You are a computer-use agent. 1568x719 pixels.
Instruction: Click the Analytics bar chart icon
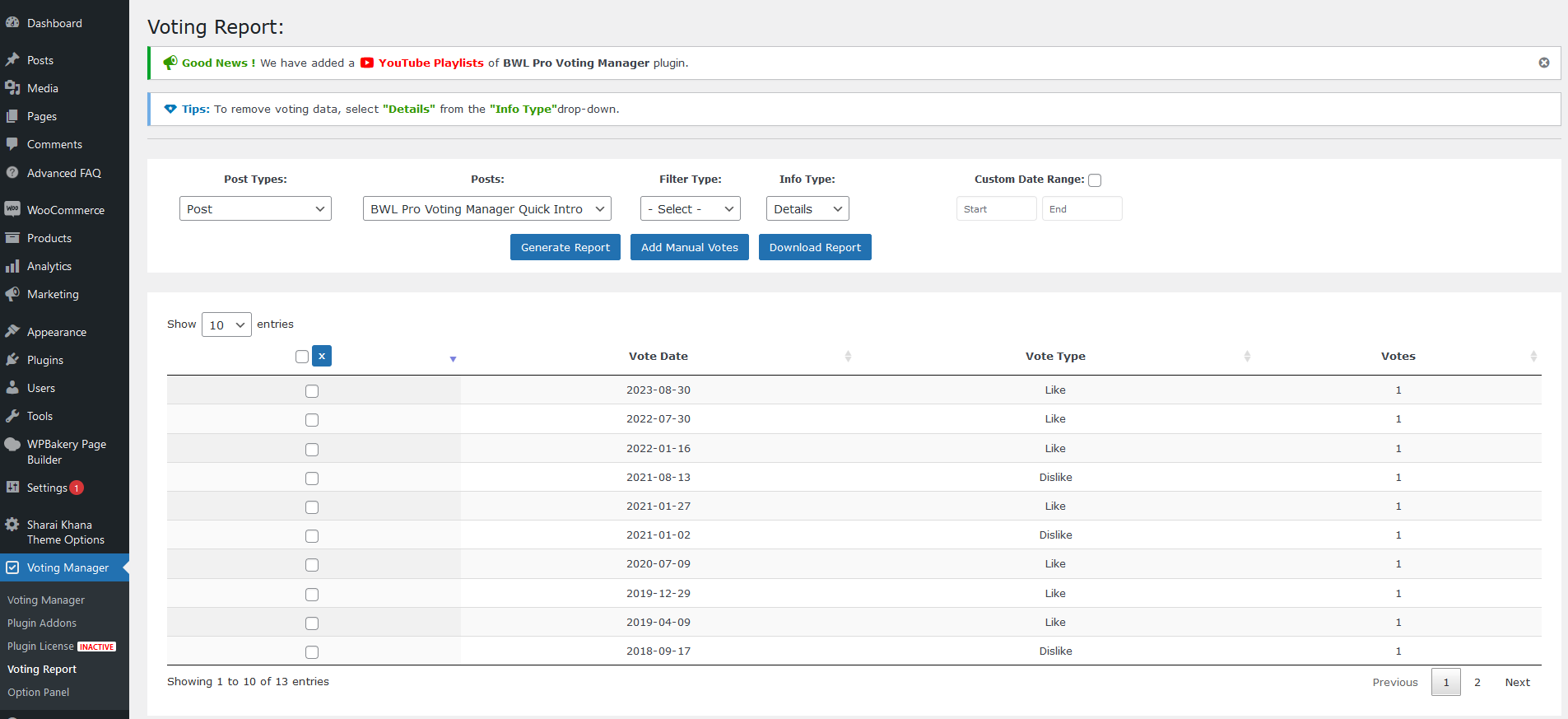click(12, 266)
